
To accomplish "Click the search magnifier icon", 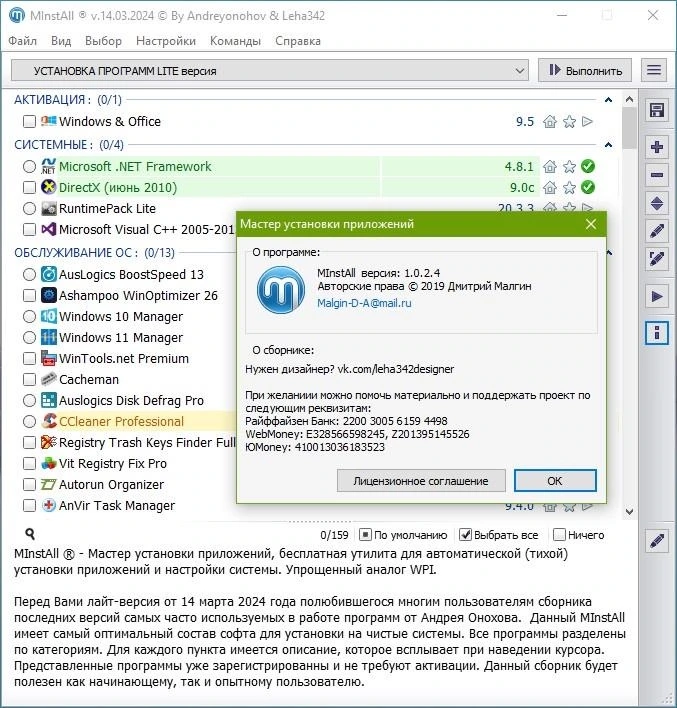I will point(30,534).
